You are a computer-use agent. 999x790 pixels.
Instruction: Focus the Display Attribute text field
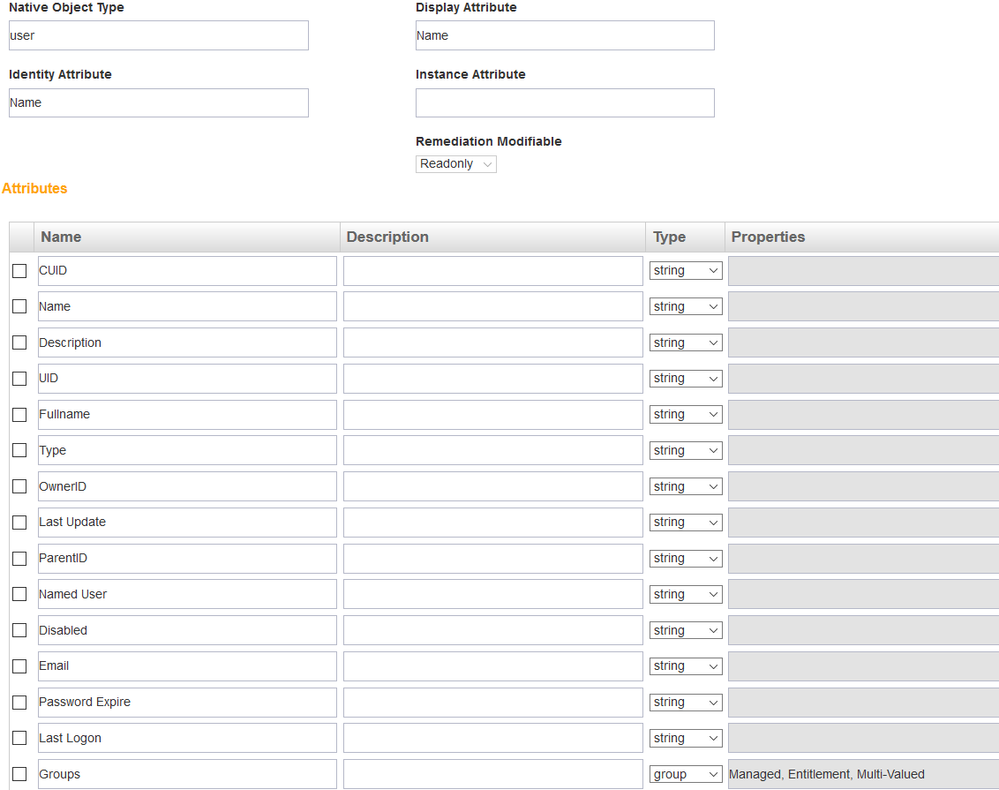[564, 36]
